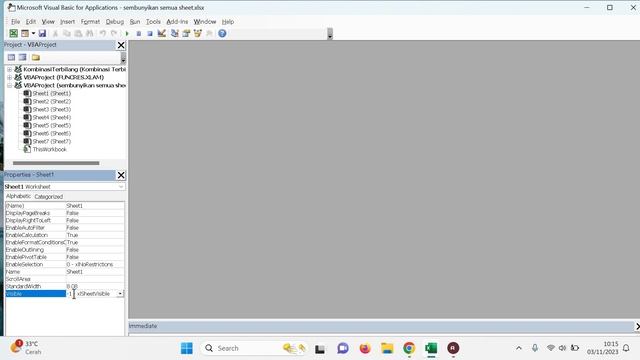Run macro with the green play icon
Viewport: 640px width, 360px height.
[127, 33]
